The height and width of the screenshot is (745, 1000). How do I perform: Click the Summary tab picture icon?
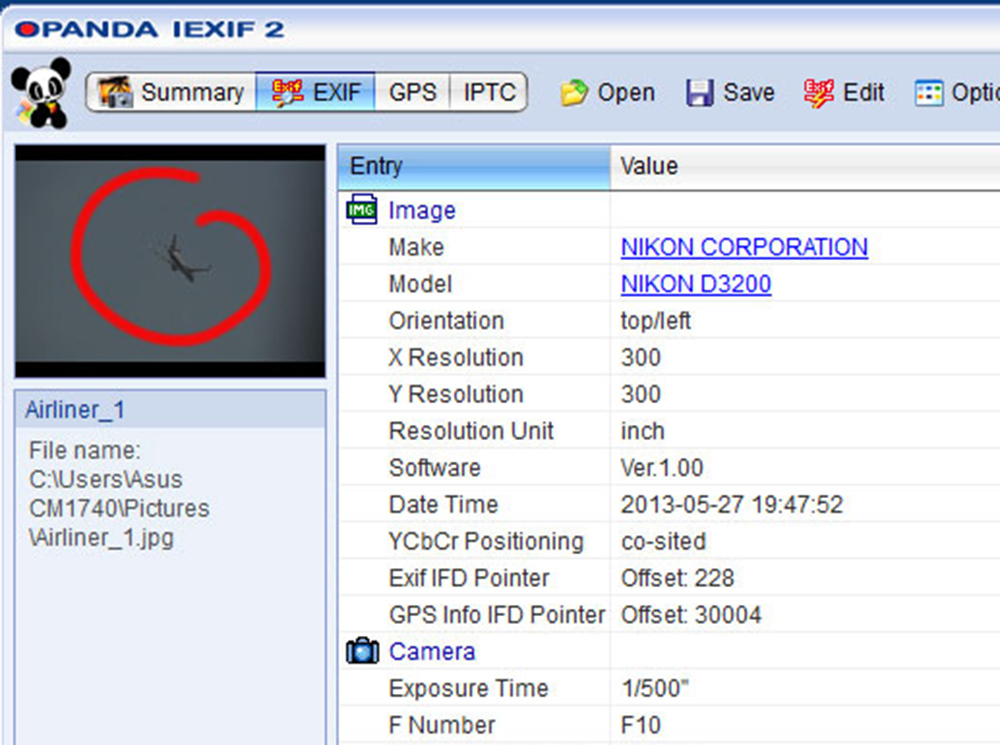coord(116,94)
